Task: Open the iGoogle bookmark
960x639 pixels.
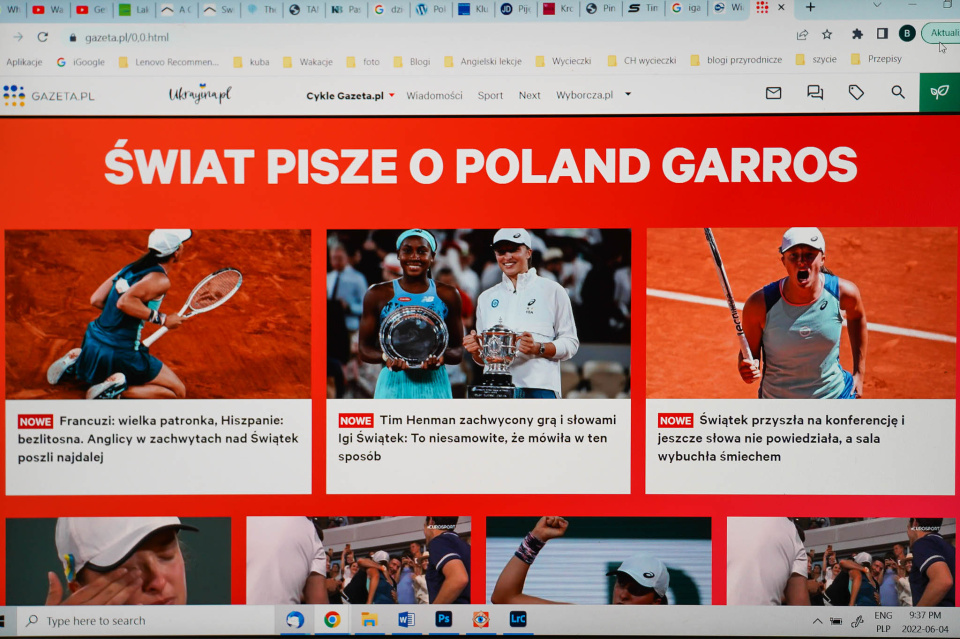Action: pyautogui.click(x=81, y=62)
